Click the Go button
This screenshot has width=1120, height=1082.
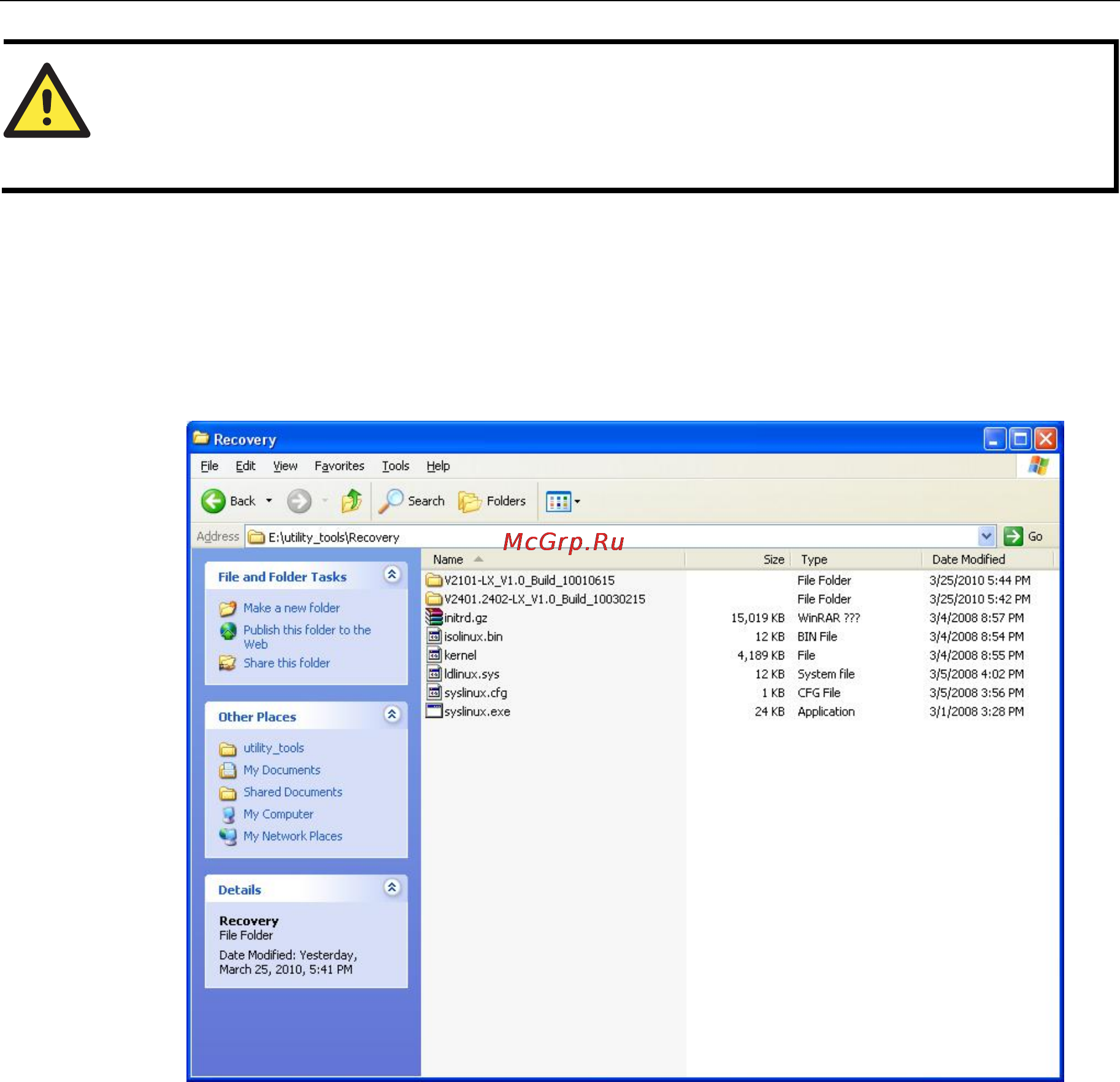[1023, 536]
